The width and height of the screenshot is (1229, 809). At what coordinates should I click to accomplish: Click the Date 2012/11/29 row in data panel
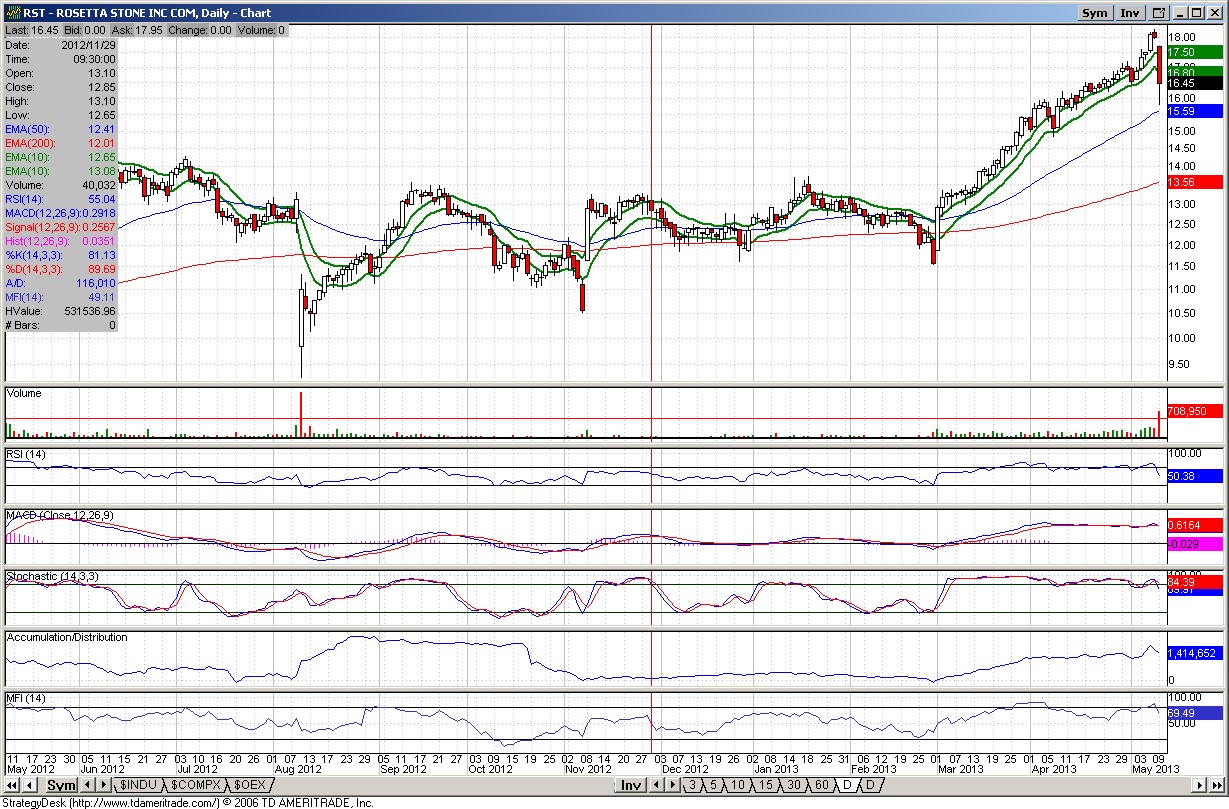pyautogui.click(x=61, y=45)
